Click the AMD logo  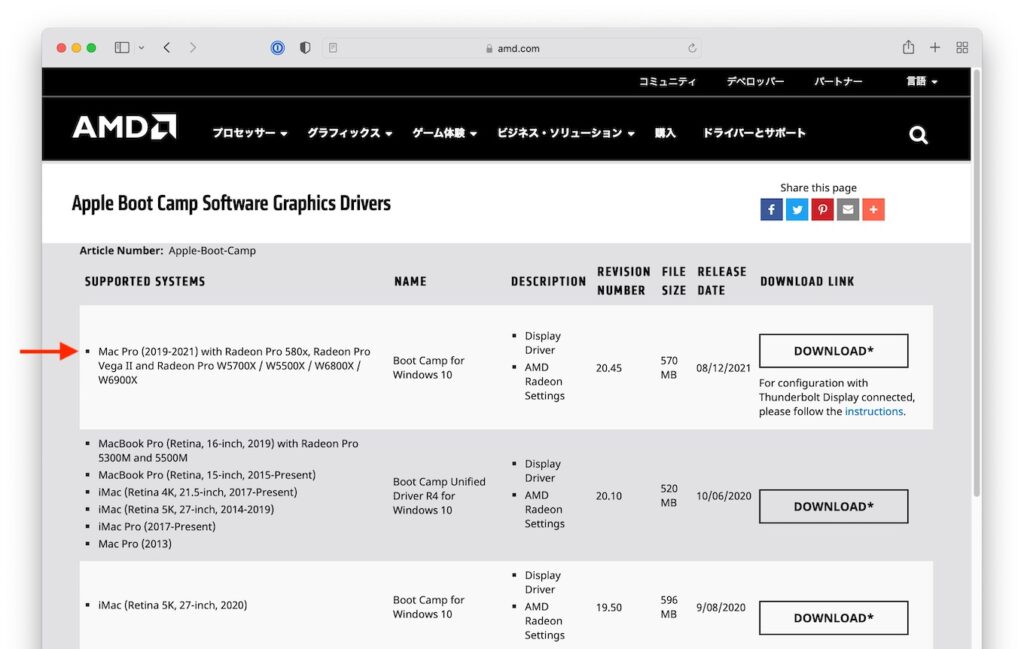pos(122,129)
